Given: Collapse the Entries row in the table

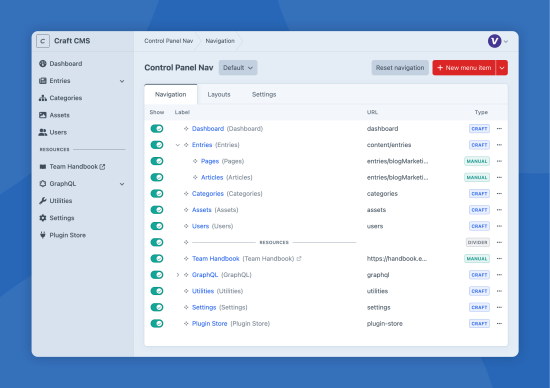Looking at the screenshot, I should 177,145.
